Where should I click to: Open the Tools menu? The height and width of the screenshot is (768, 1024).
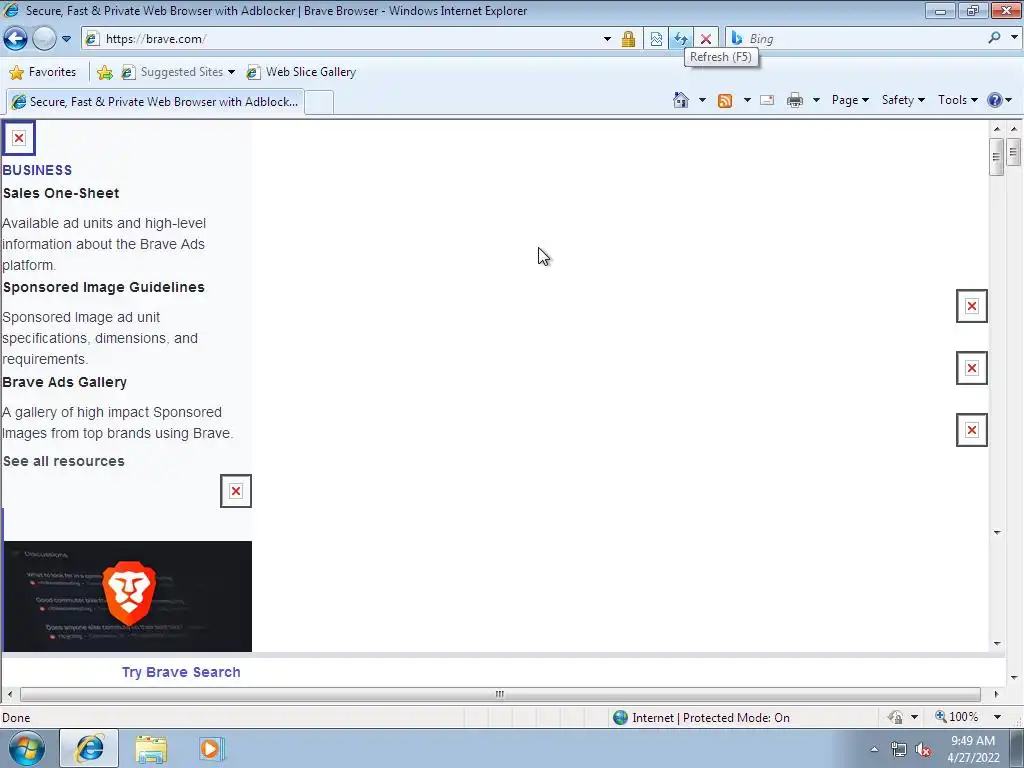click(958, 100)
